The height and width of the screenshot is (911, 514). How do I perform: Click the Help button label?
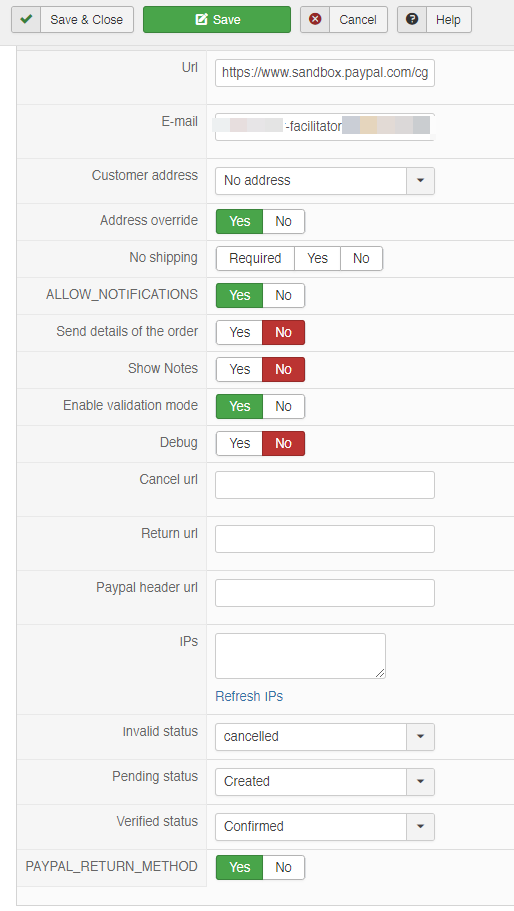pos(448,20)
